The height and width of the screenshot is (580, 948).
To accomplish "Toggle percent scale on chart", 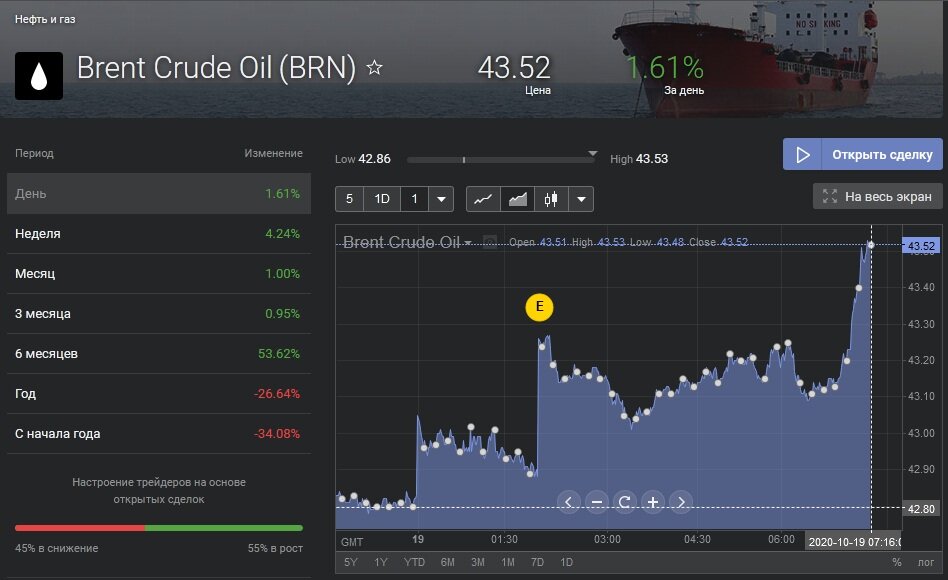I will pyautogui.click(x=896, y=562).
